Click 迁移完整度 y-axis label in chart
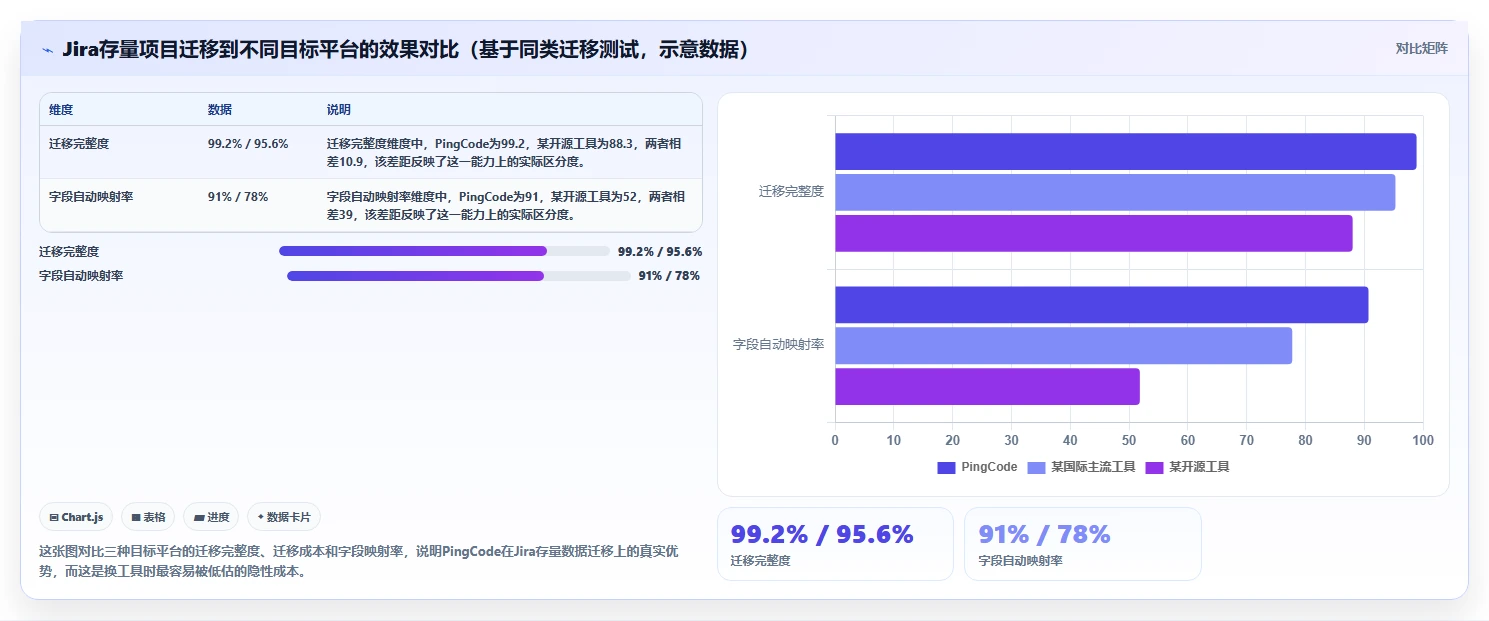Viewport: 1489px width, 621px height. click(x=791, y=191)
